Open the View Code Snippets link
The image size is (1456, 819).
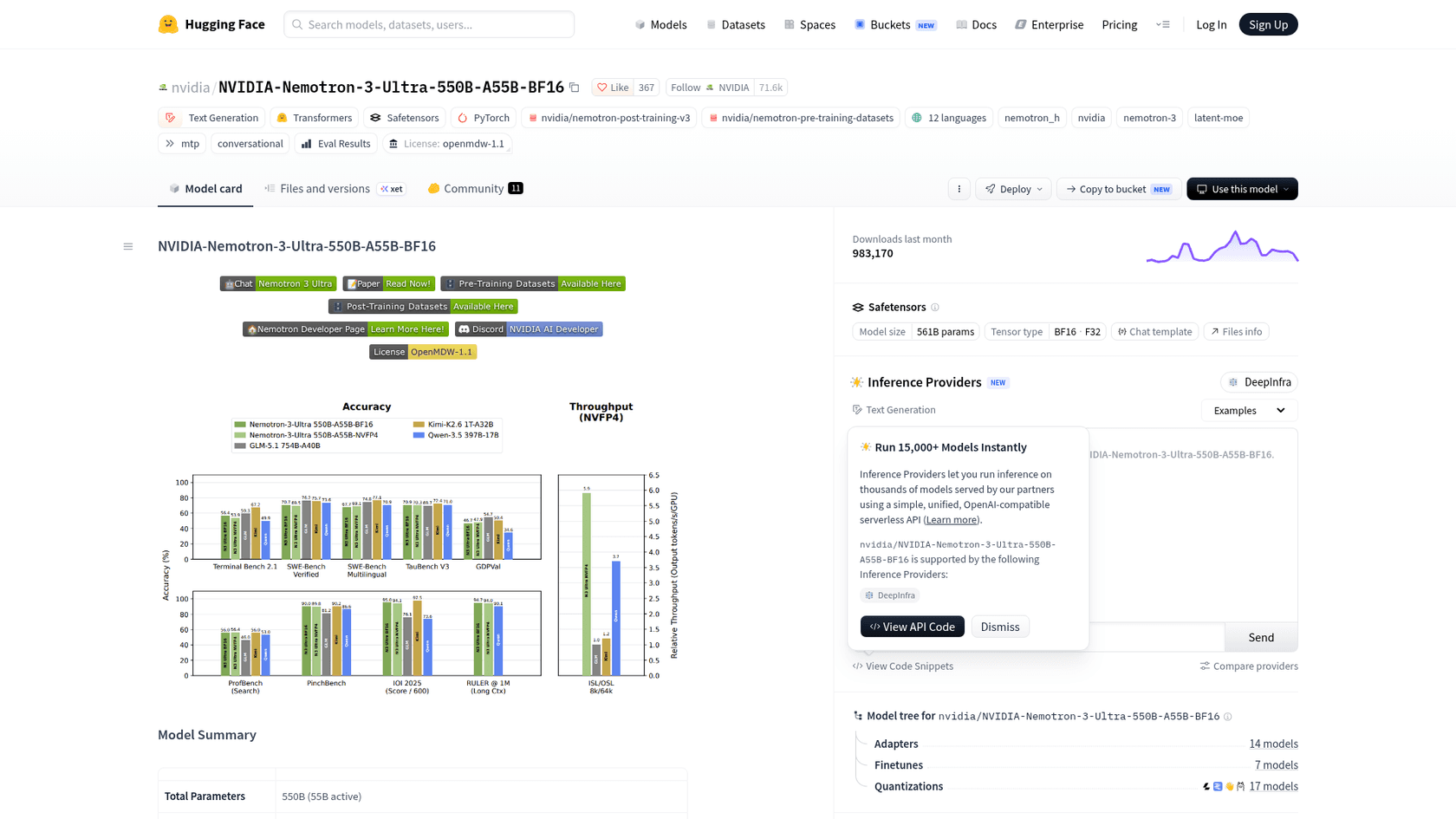pyautogui.click(x=902, y=666)
